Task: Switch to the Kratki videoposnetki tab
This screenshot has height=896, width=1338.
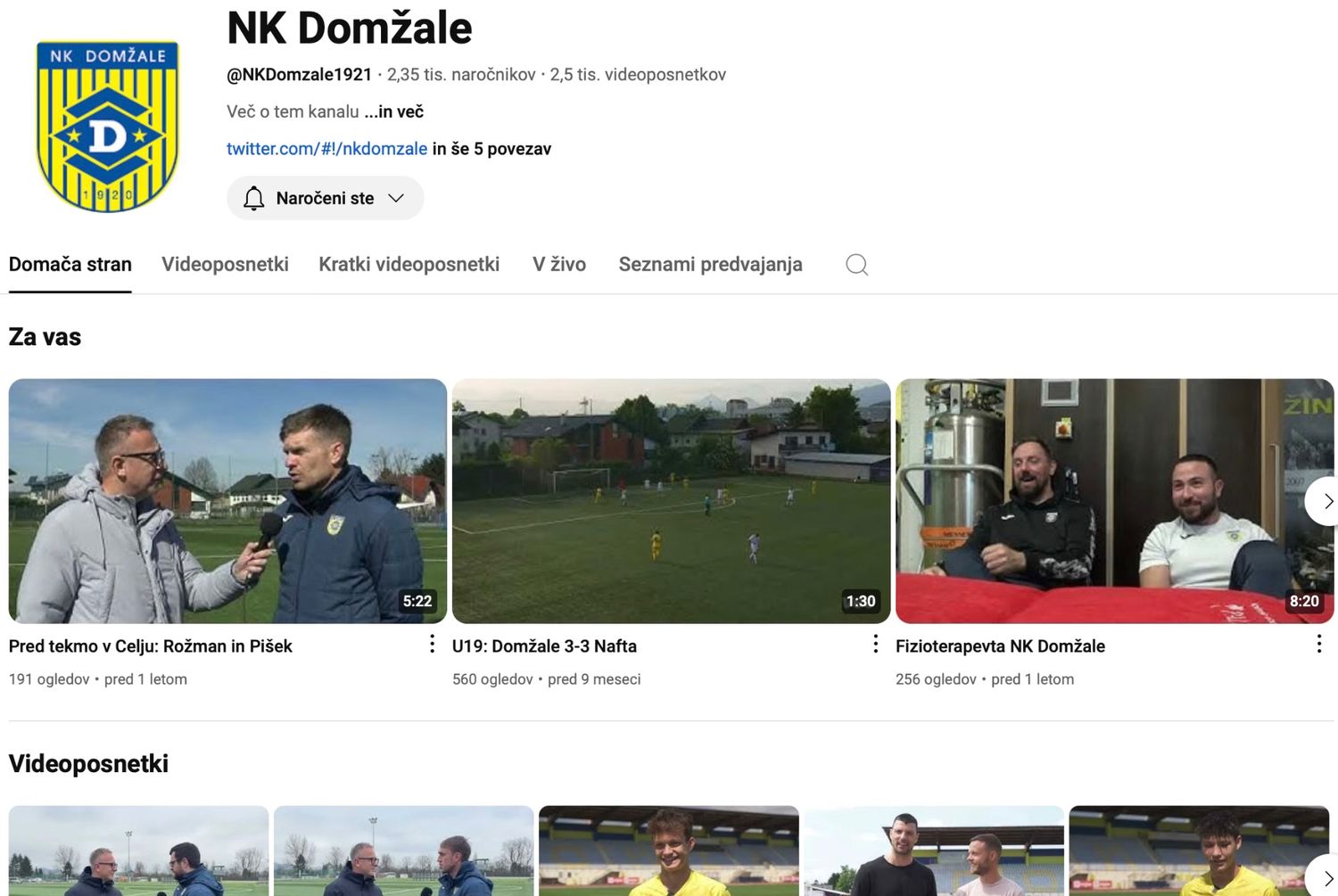Action: (x=409, y=265)
